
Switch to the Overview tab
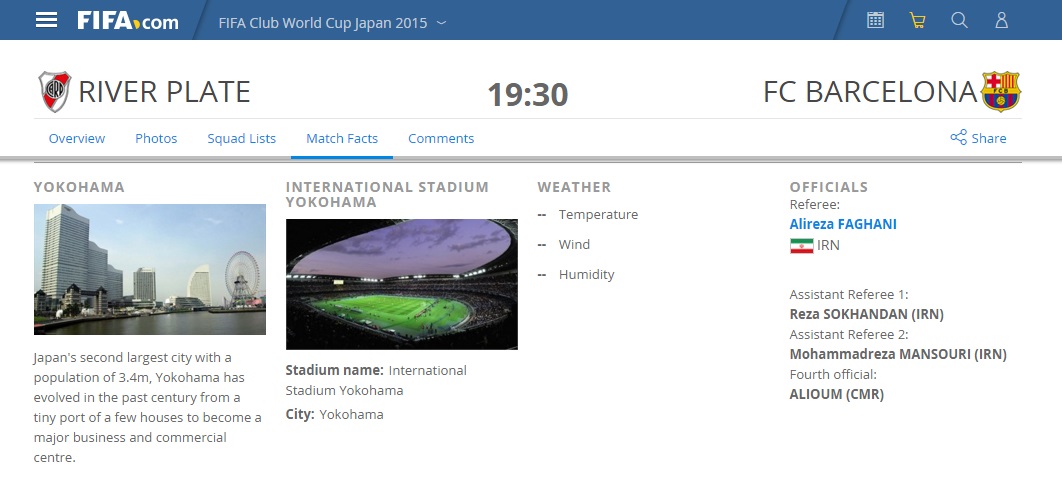(x=77, y=139)
